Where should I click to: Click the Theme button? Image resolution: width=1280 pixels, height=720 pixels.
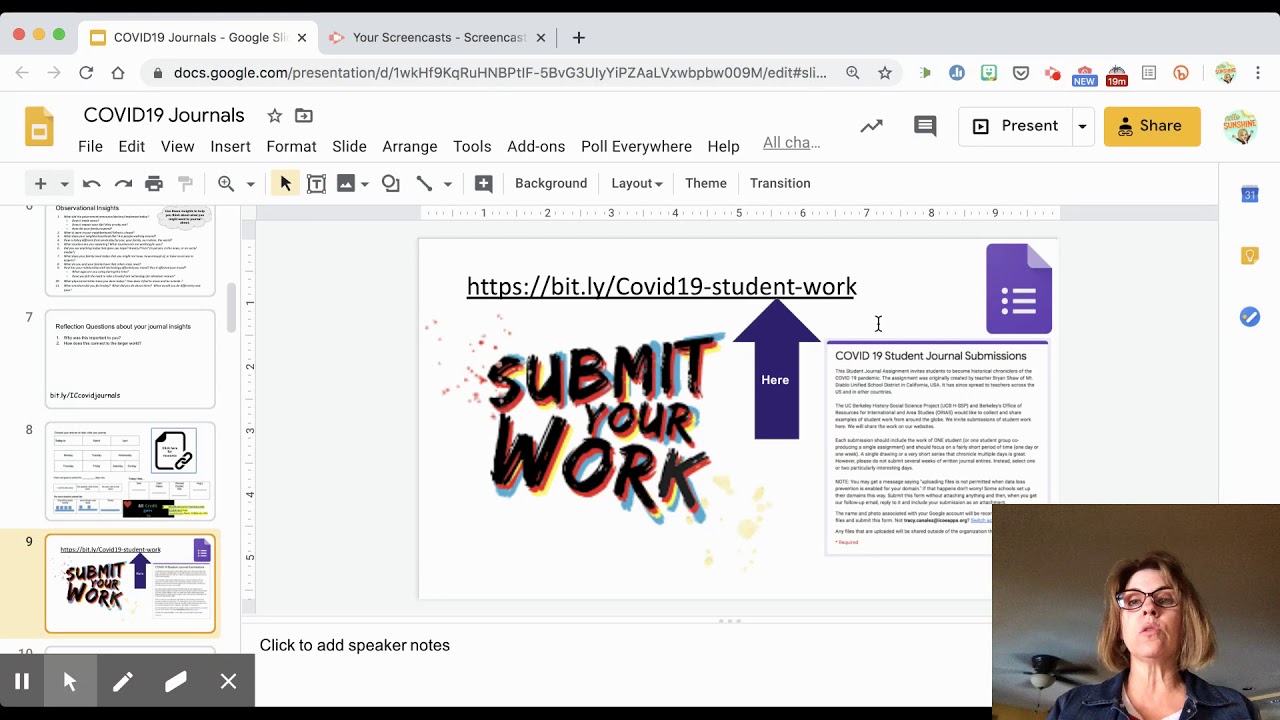click(x=706, y=183)
